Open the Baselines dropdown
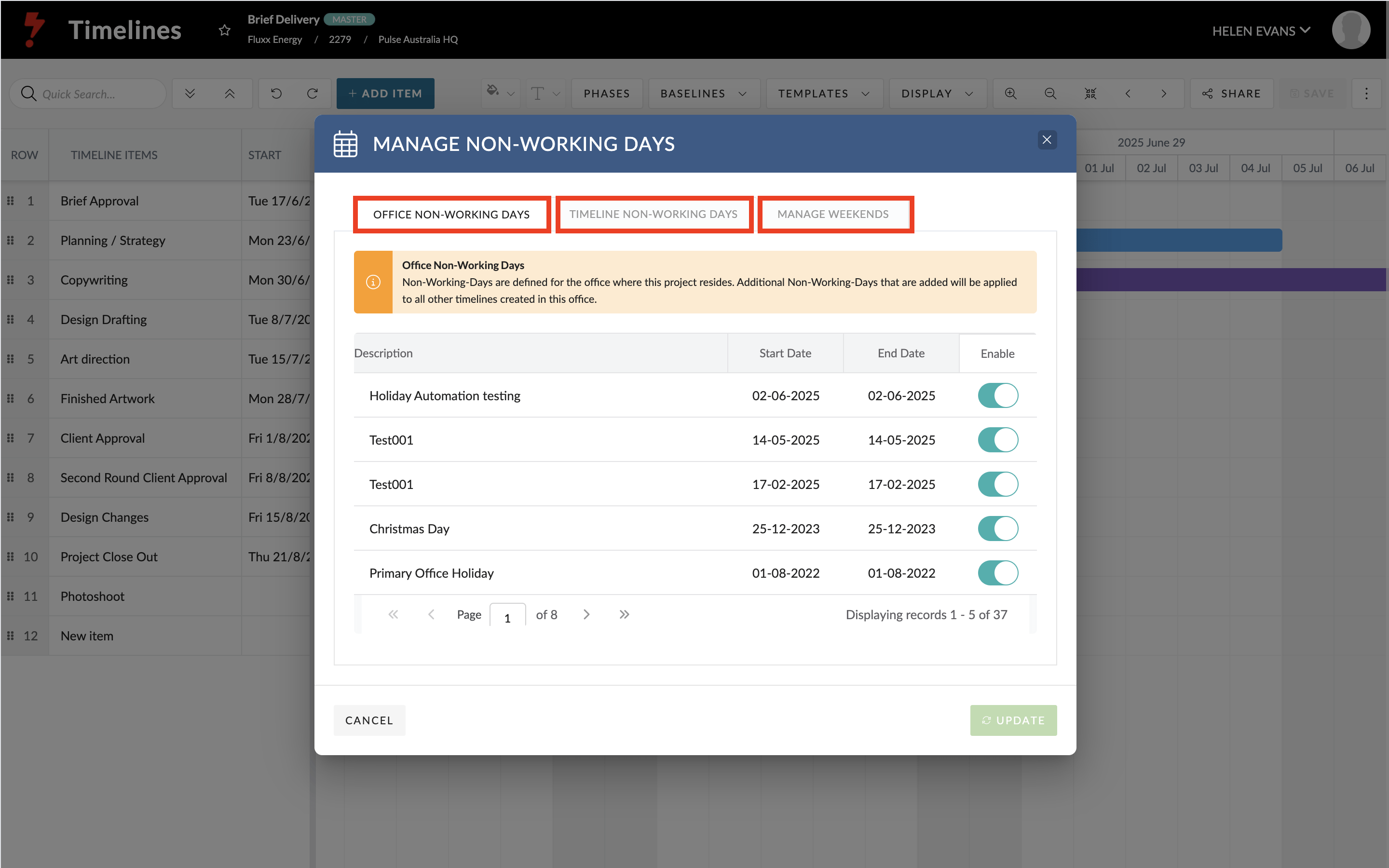Image resolution: width=1389 pixels, height=868 pixels. click(x=704, y=94)
